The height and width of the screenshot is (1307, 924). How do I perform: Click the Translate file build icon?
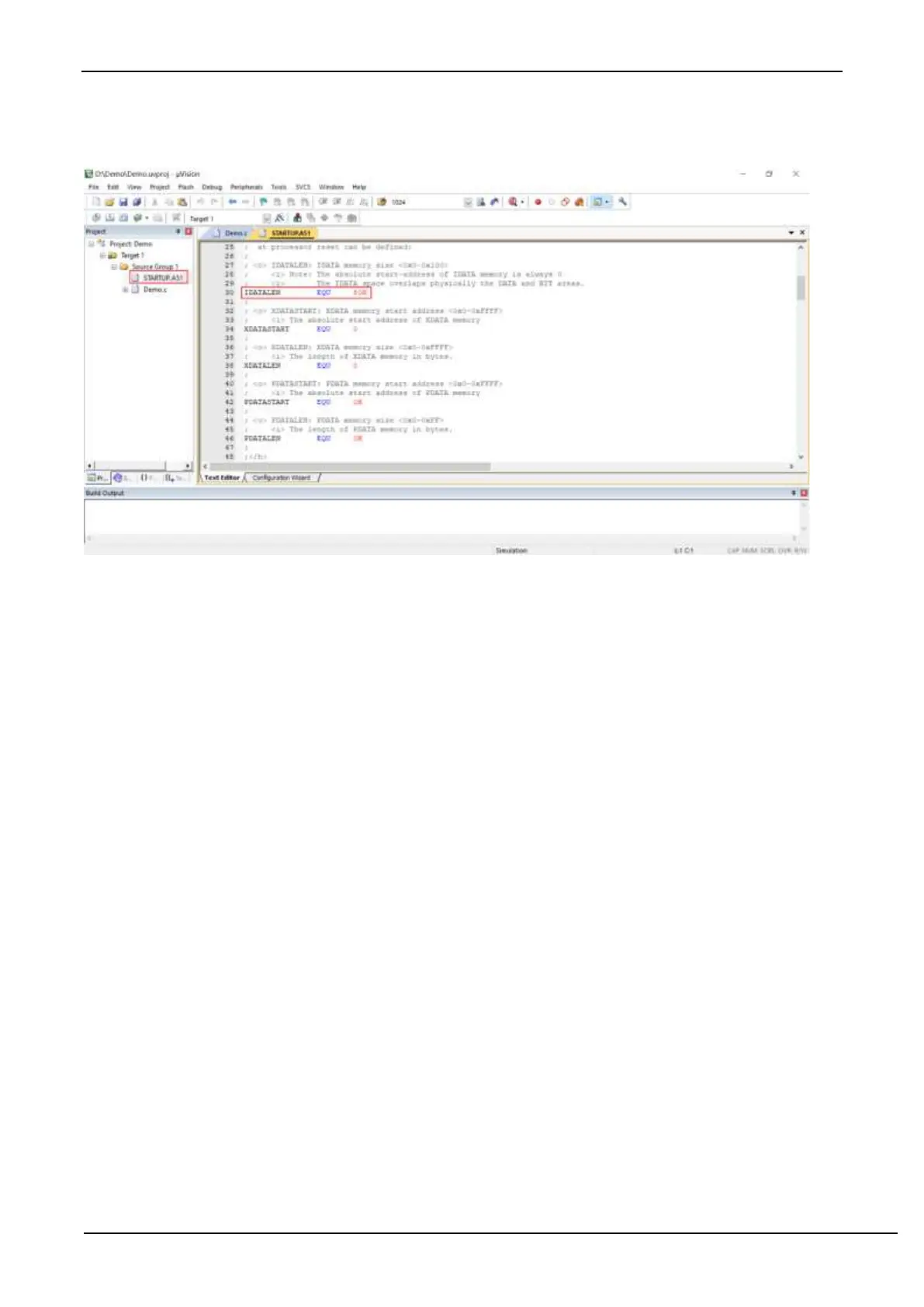tap(97, 218)
